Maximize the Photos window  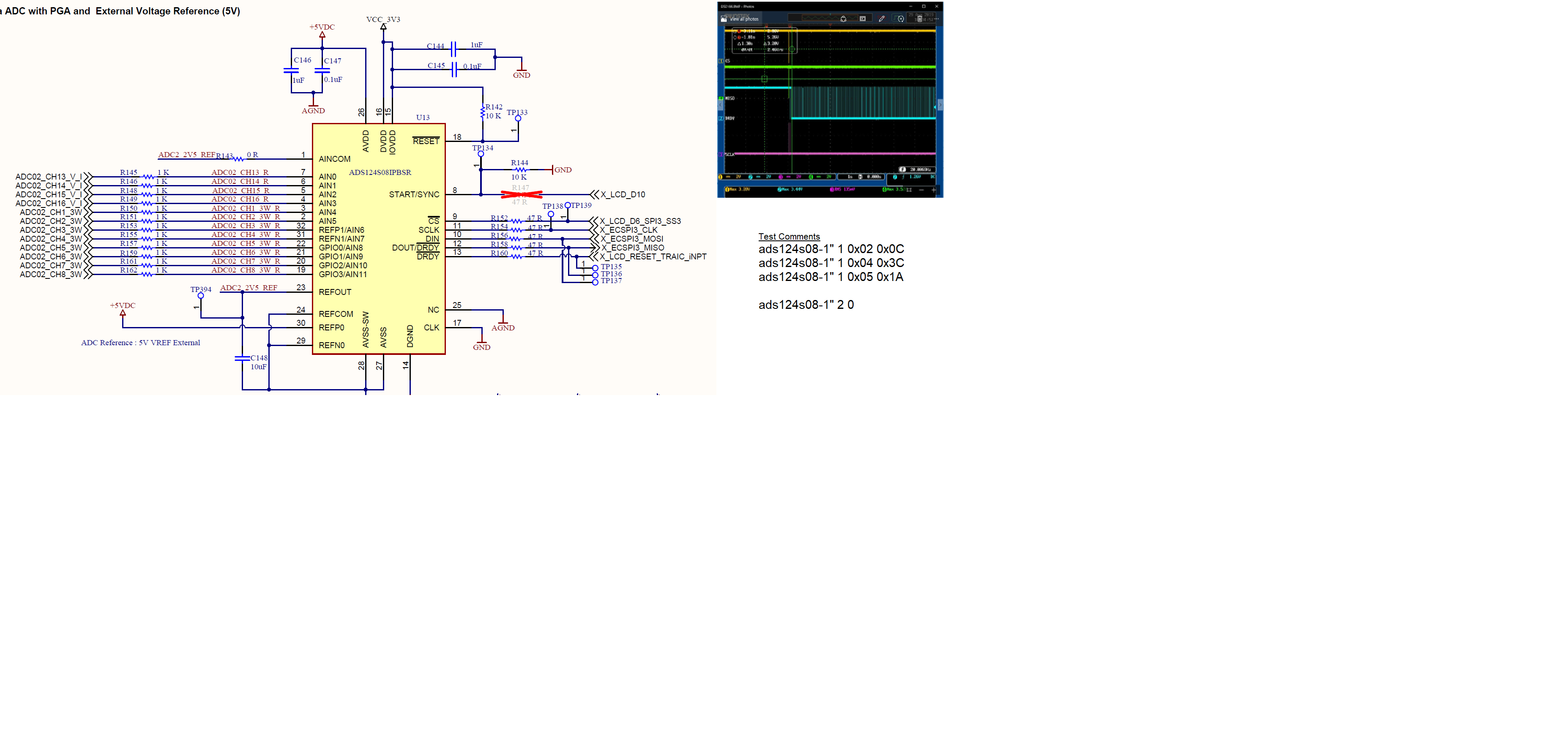pyautogui.click(x=923, y=6)
